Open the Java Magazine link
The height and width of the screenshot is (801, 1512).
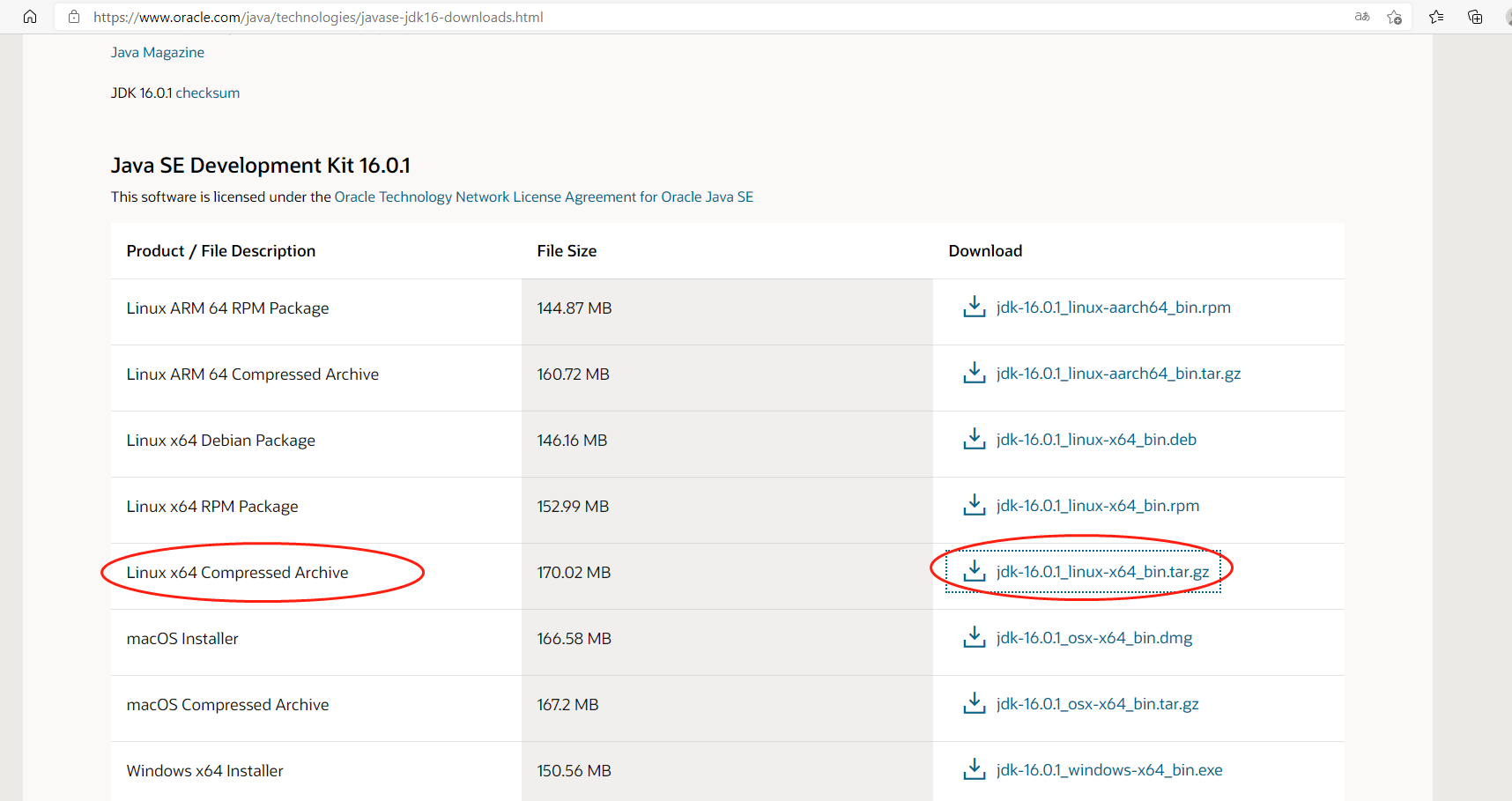click(157, 52)
